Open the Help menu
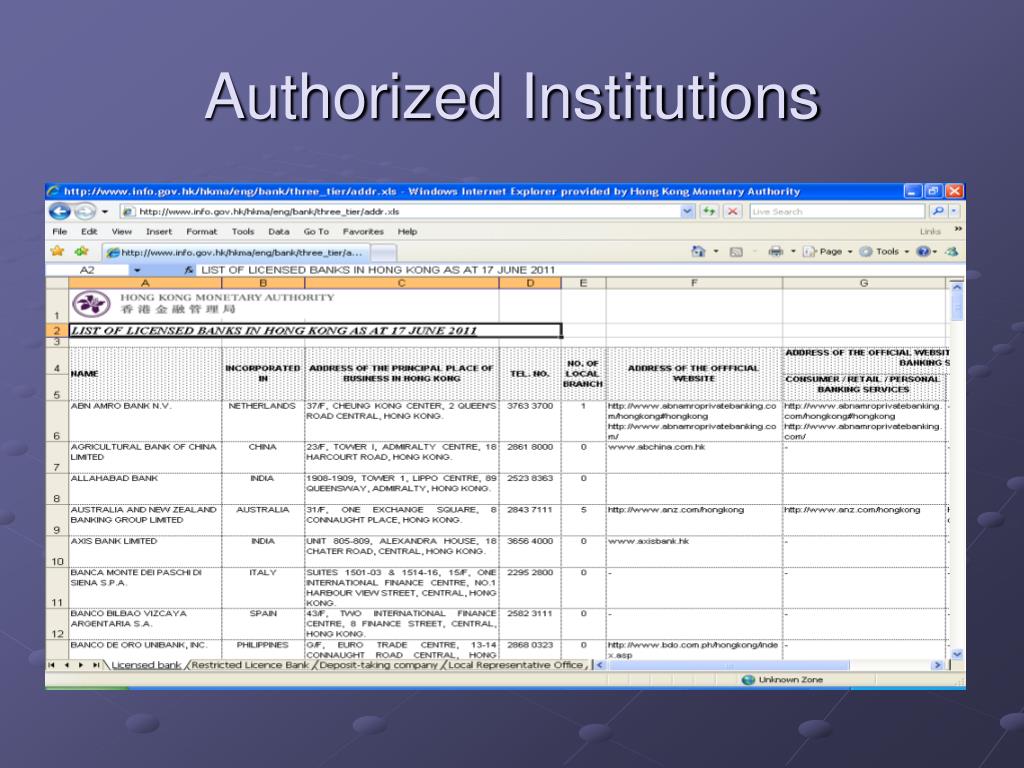 point(407,231)
